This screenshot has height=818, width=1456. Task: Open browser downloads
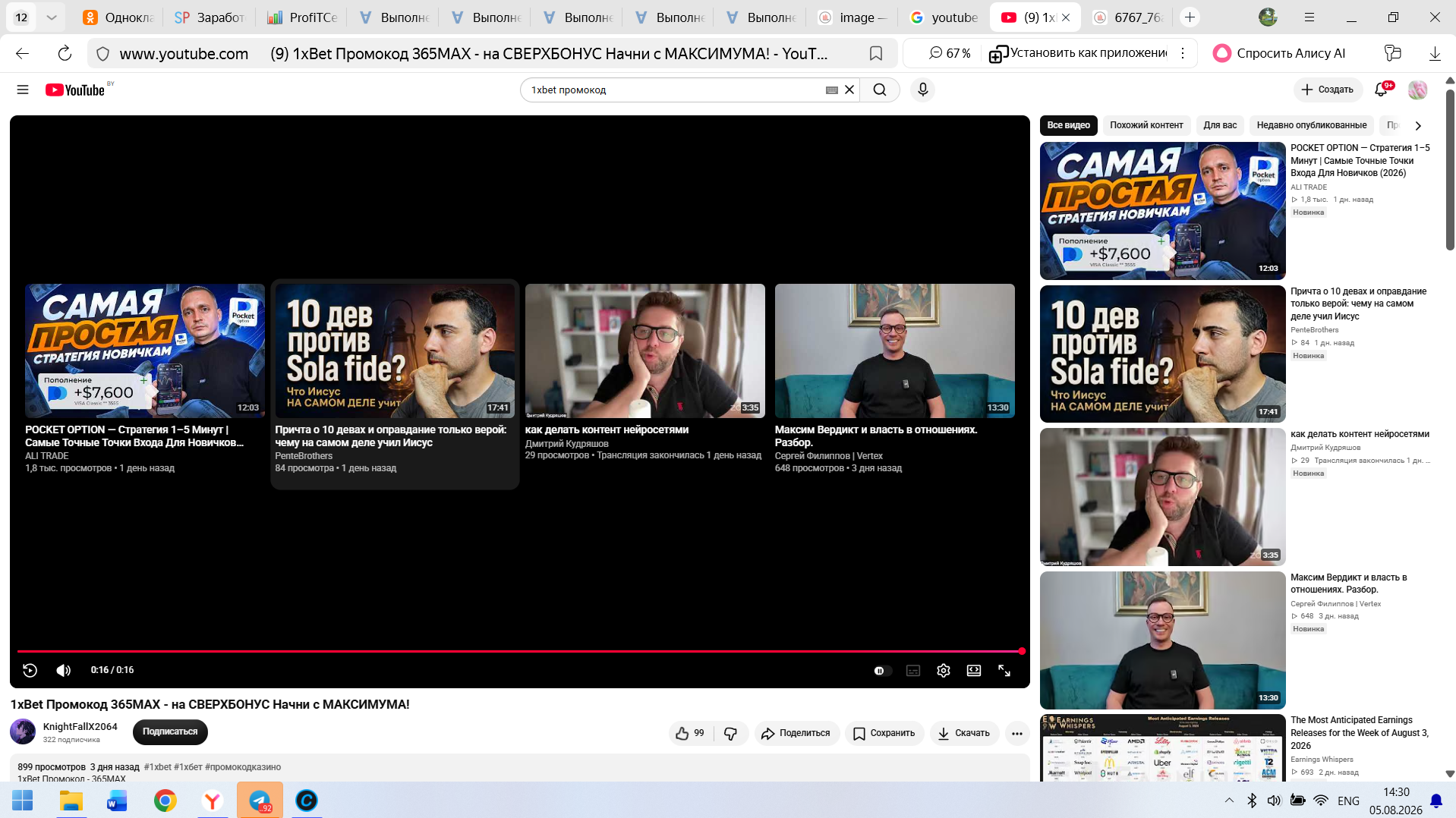tap(1435, 53)
